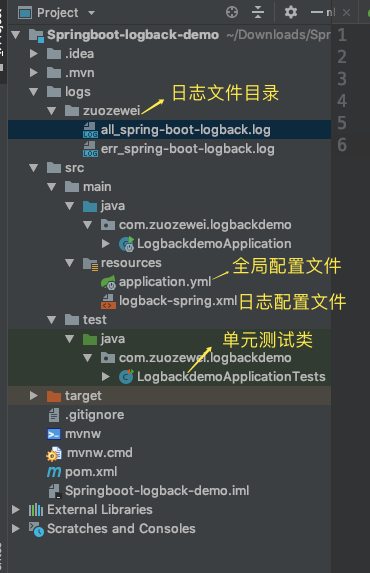
Task: Click the blue main java source folder icon
Action: tap(90, 206)
